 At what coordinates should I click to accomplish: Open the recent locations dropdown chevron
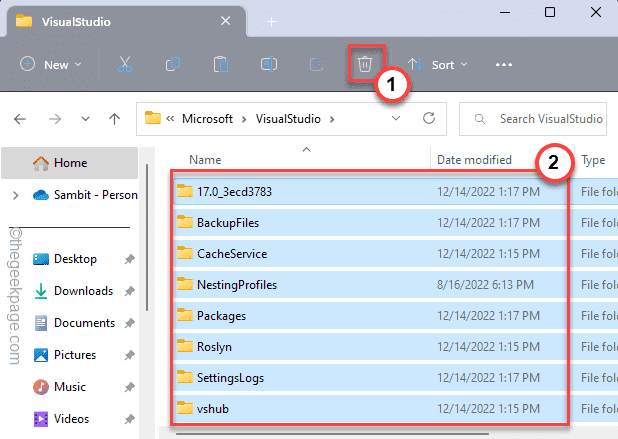tap(85, 119)
